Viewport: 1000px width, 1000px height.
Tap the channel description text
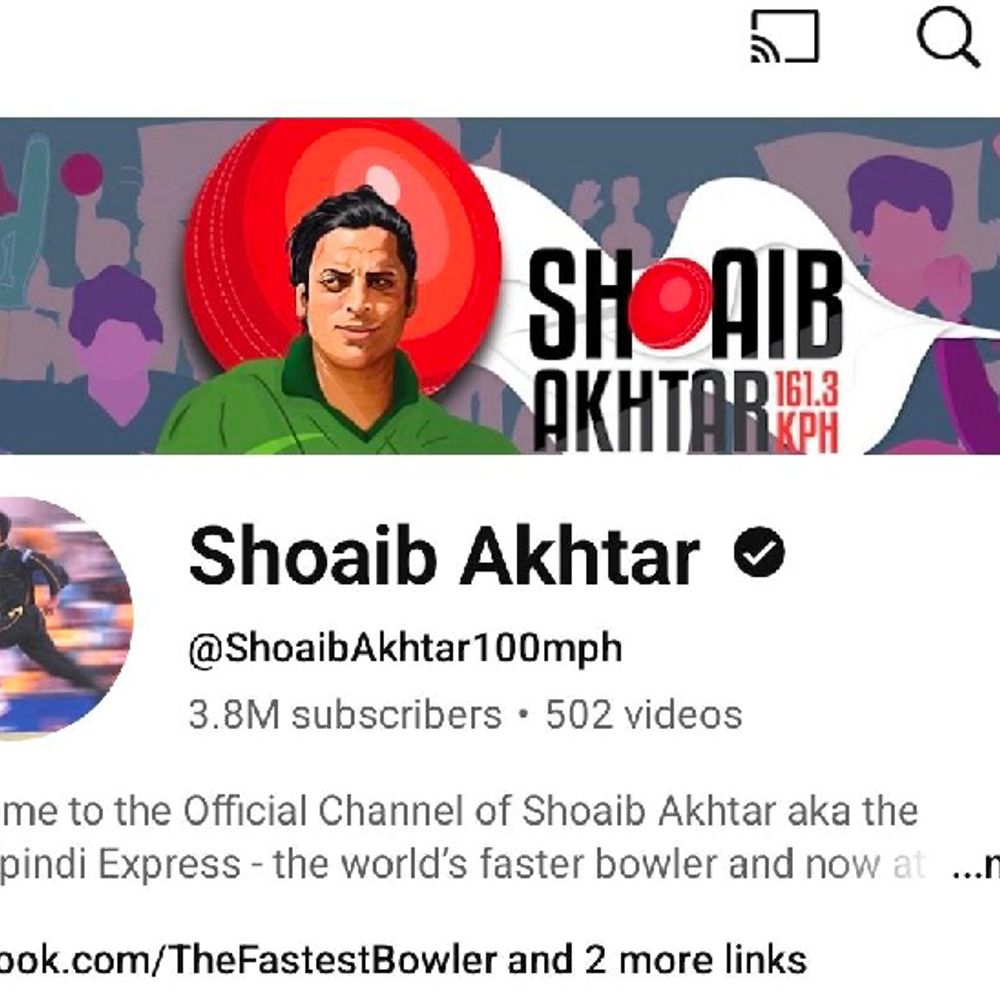[x=463, y=838]
